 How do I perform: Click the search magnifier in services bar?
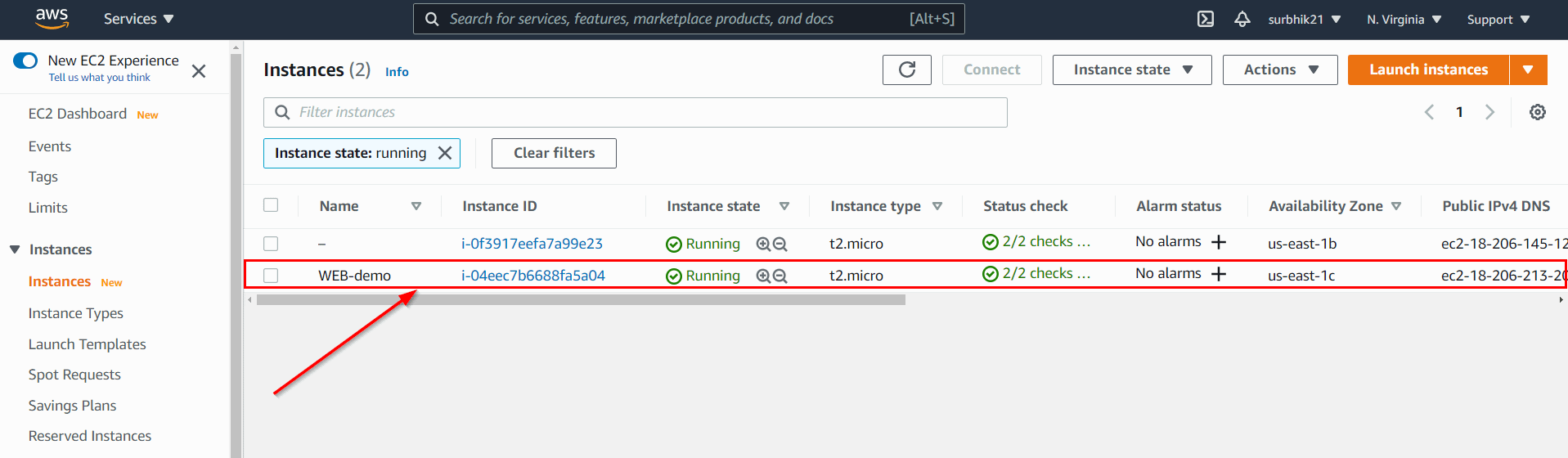pos(433,19)
